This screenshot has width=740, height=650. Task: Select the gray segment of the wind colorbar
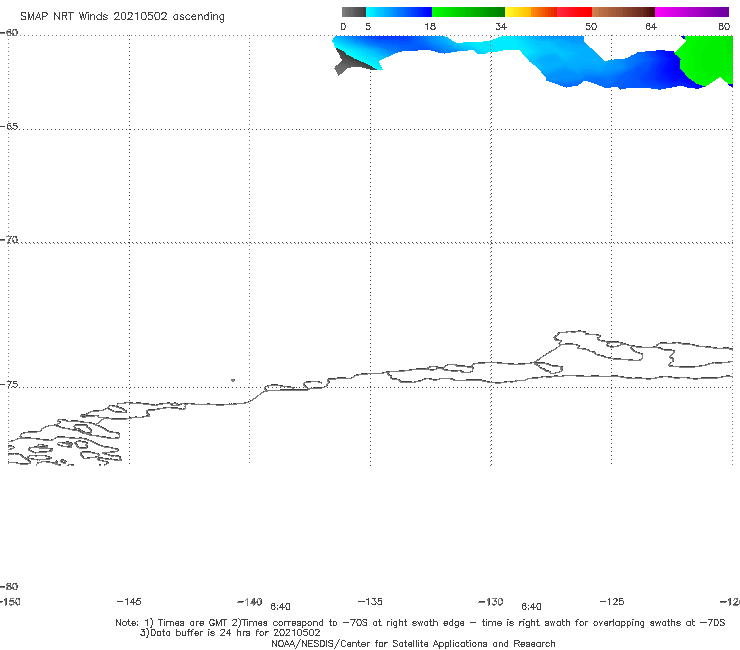(353, 12)
